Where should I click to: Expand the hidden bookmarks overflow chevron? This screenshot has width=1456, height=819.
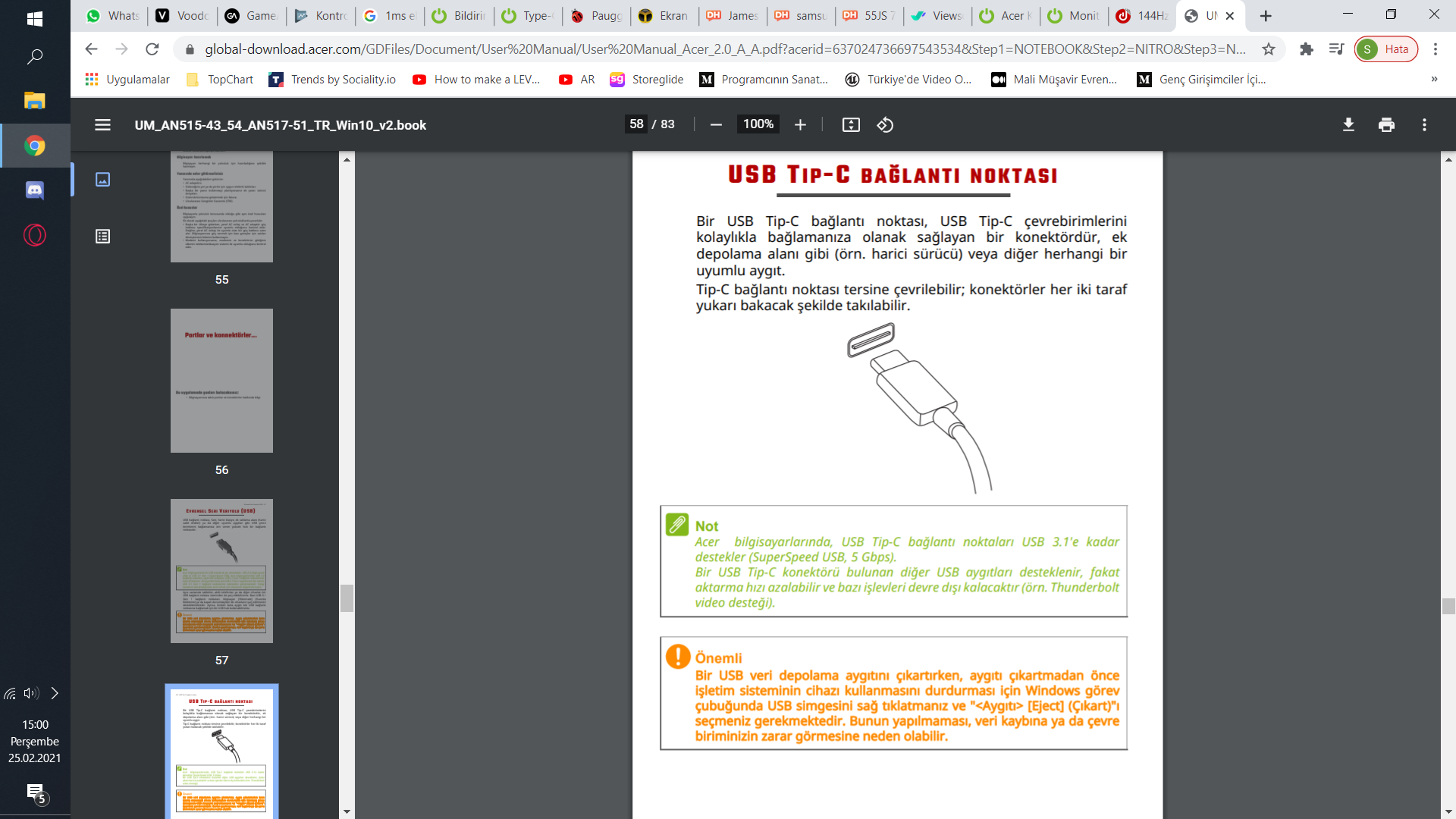1434,80
